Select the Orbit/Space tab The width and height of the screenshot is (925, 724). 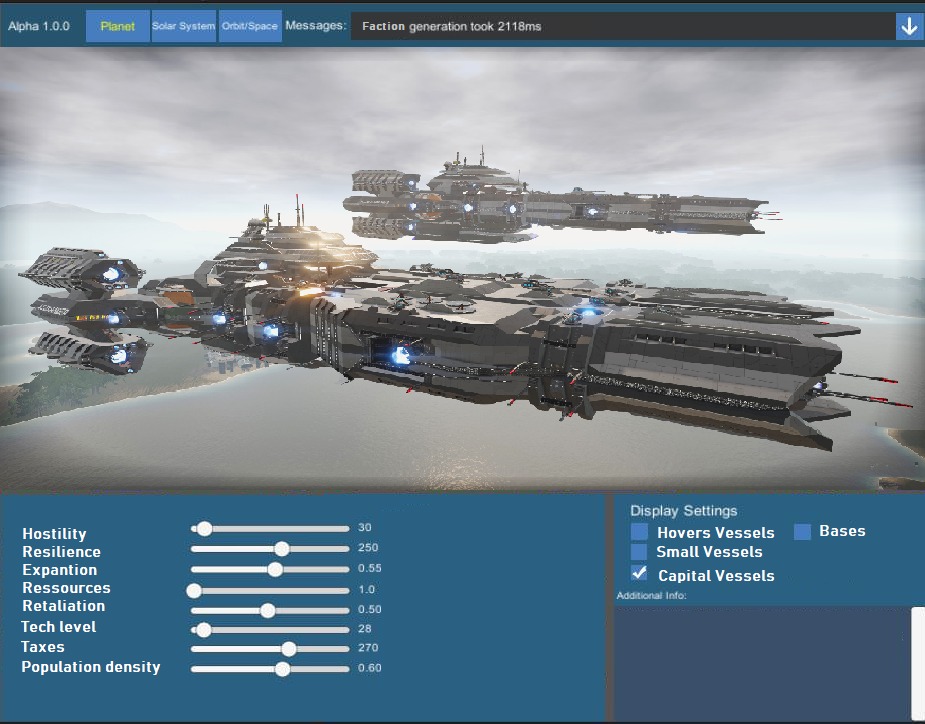250,27
